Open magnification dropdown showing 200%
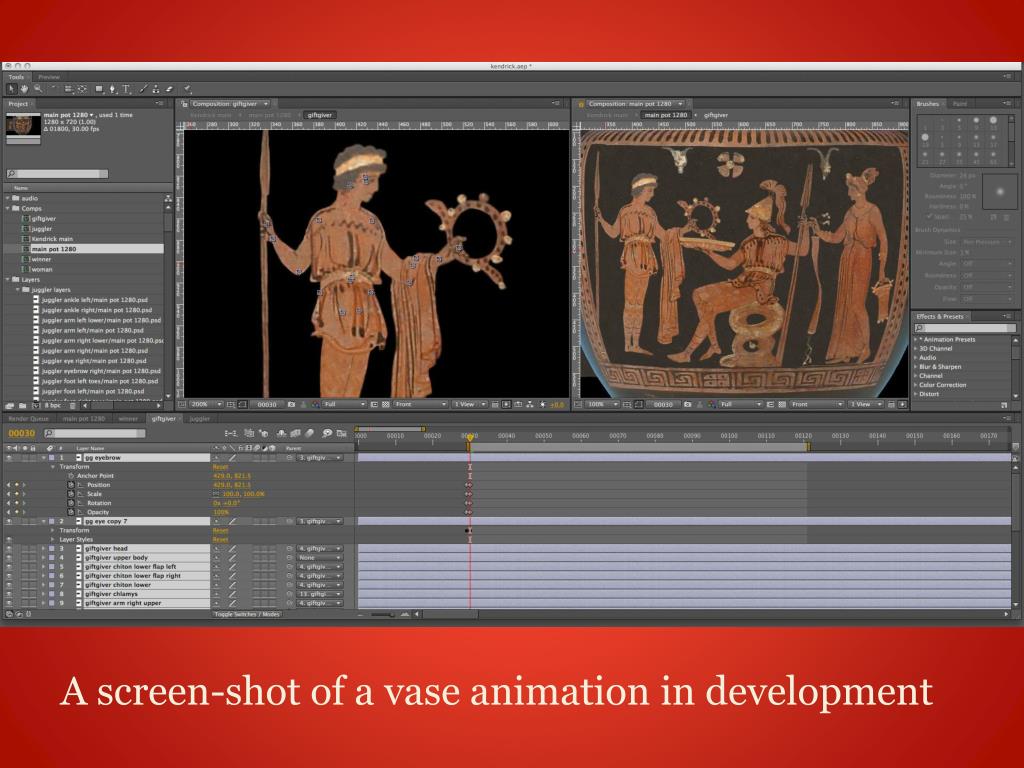The width and height of the screenshot is (1024, 768). click(x=206, y=404)
